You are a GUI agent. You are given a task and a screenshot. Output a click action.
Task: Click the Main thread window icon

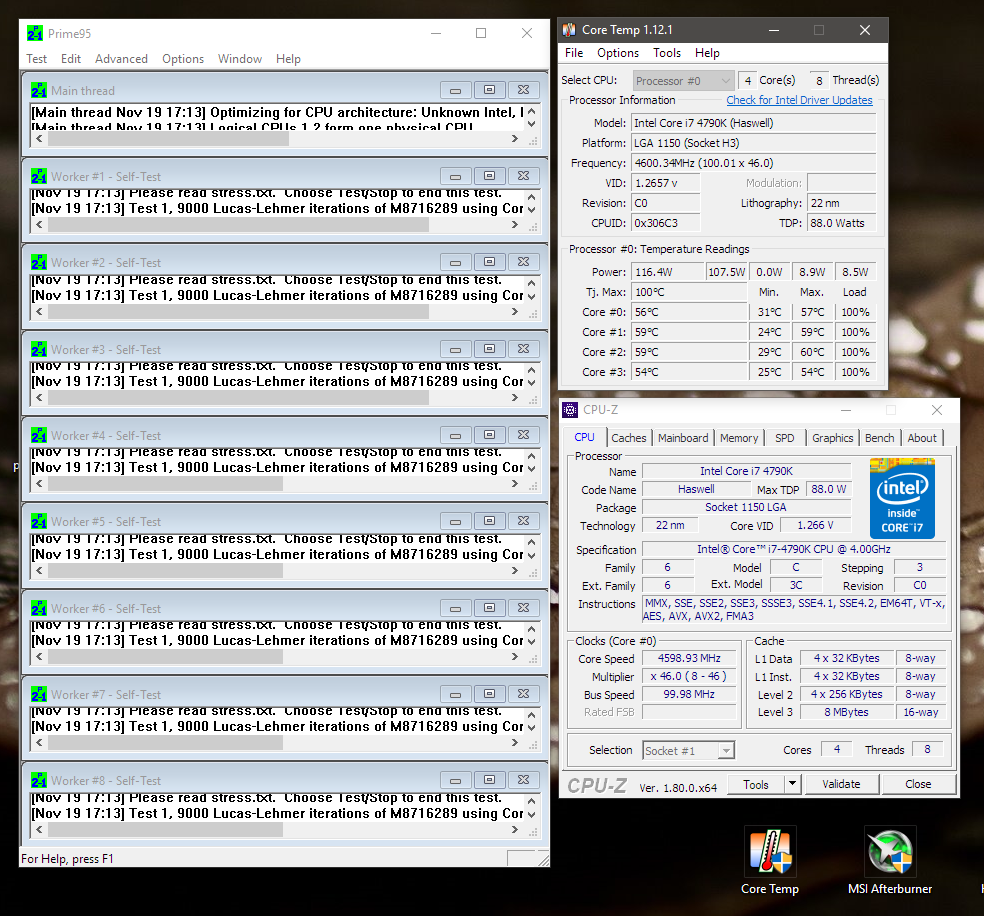click(x=39, y=90)
